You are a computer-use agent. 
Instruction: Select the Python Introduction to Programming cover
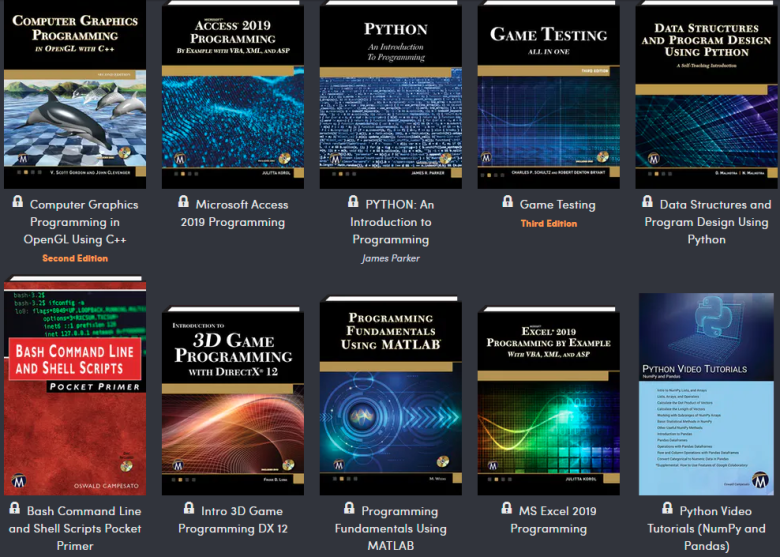pos(390,94)
